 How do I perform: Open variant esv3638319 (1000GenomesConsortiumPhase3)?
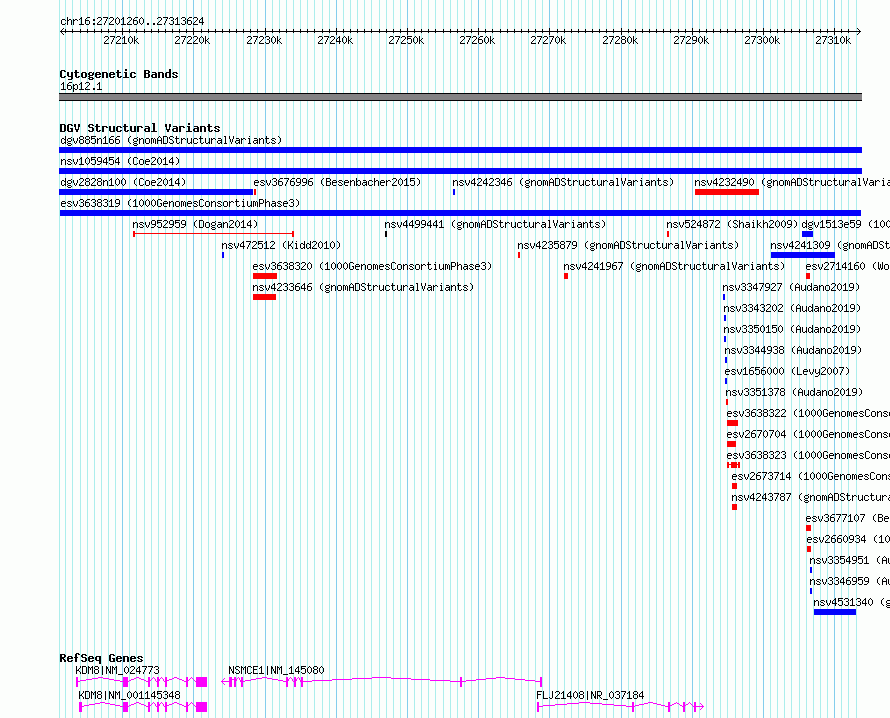[x=180, y=203]
